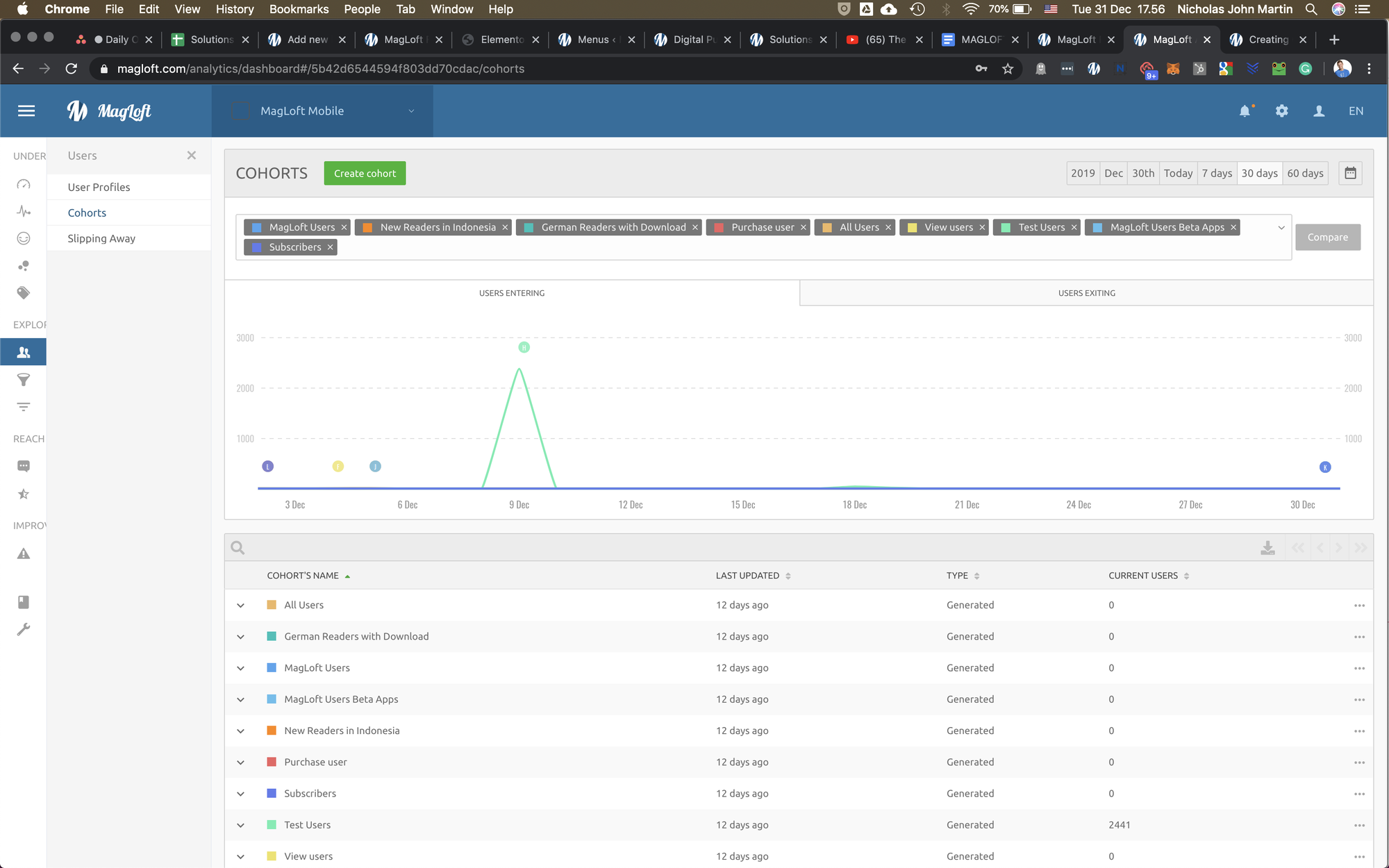Sort by Cohort's Name column
Image resolution: width=1389 pixels, height=868 pixels.
click(x=308, y=576)
